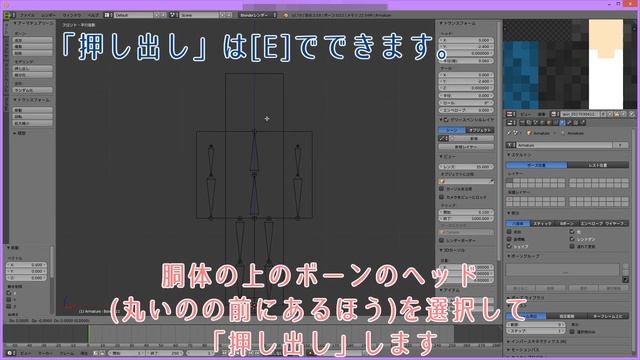The image size is (640, 360).
Task: Click the eyedropper on the lock-to-object field
Action: click(491, 181)
